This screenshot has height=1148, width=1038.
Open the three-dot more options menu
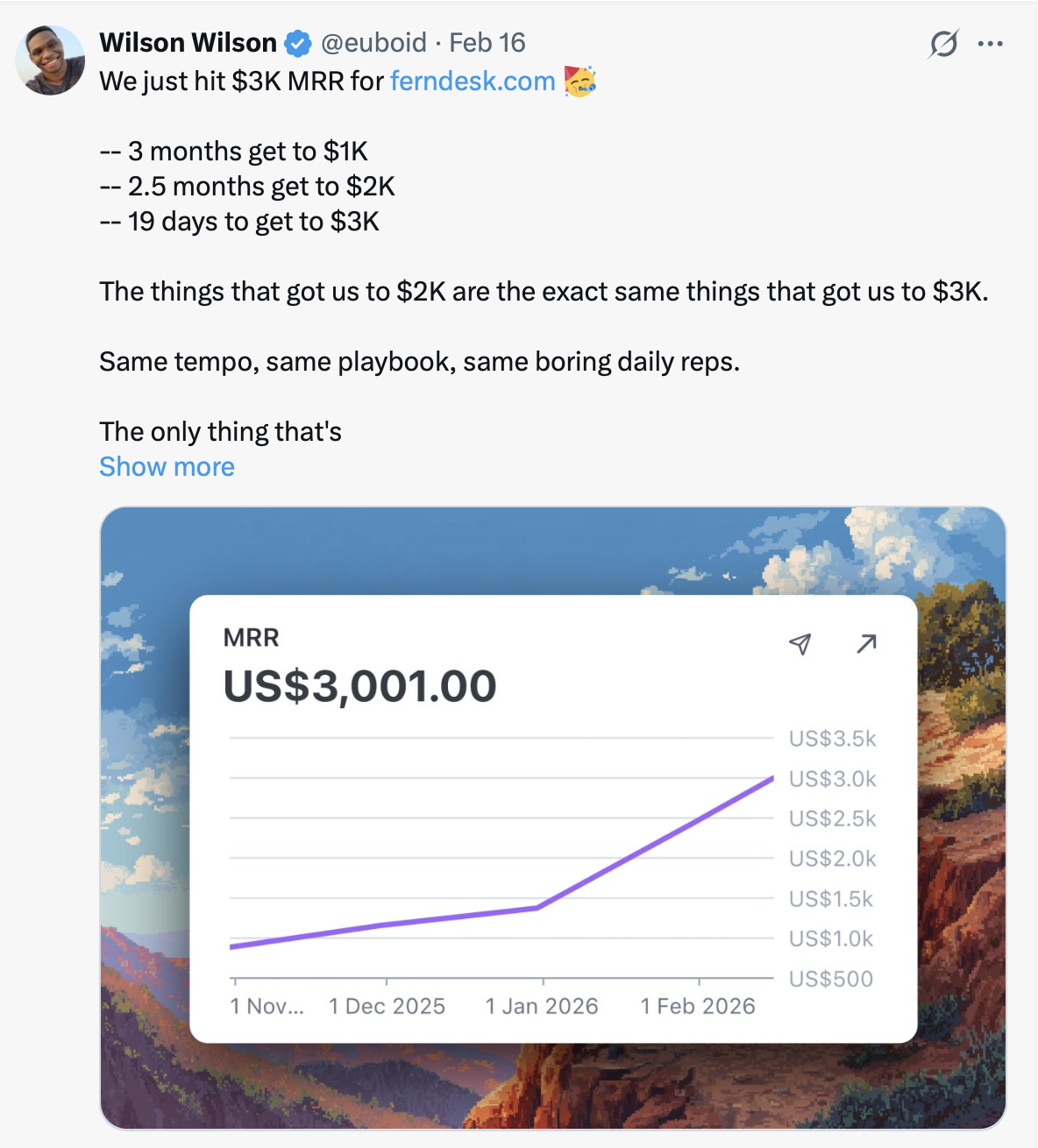pos(990,43)
